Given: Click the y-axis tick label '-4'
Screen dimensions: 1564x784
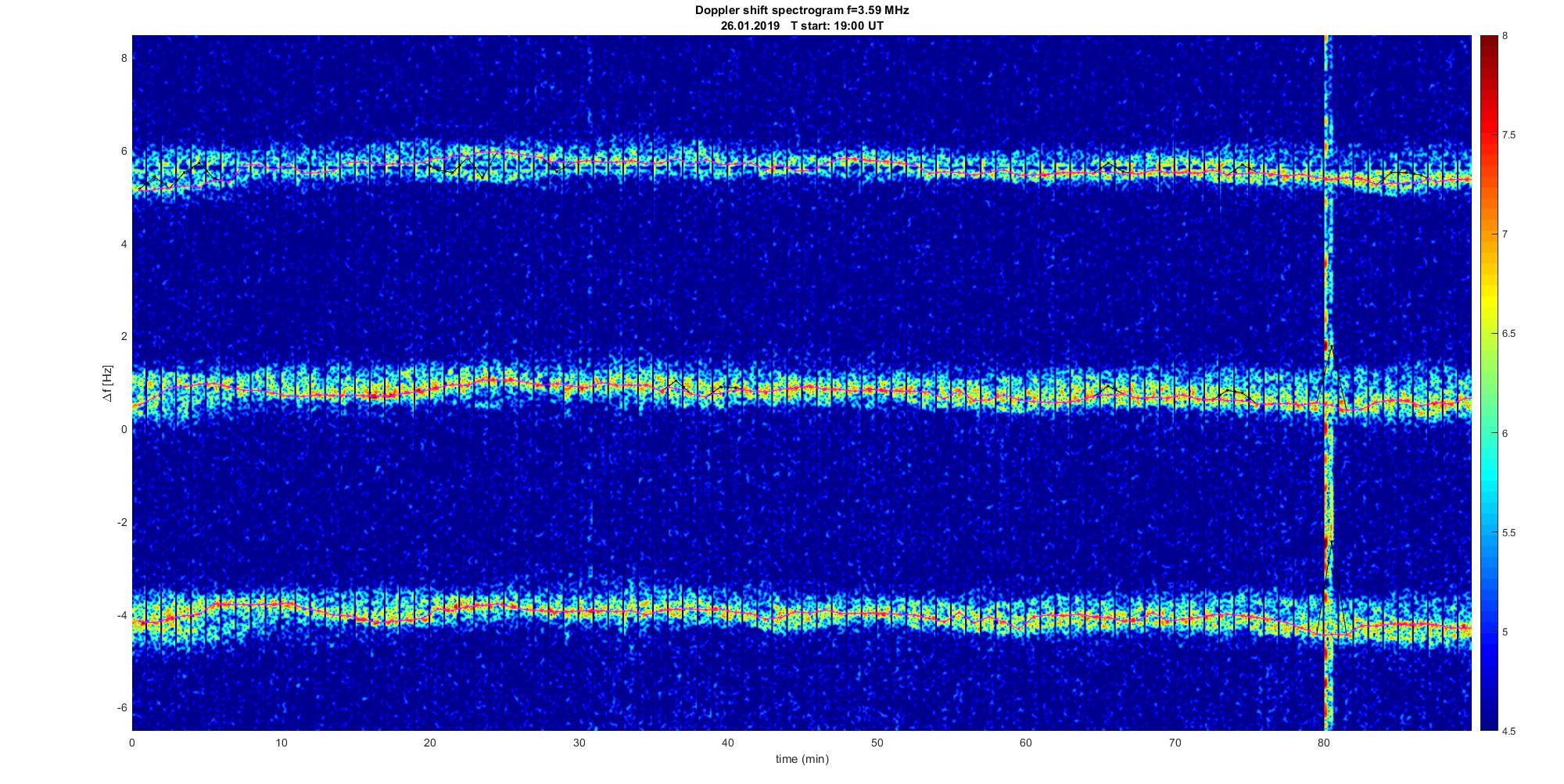Looking at the screenshot, I should click(x=123, y=615).
